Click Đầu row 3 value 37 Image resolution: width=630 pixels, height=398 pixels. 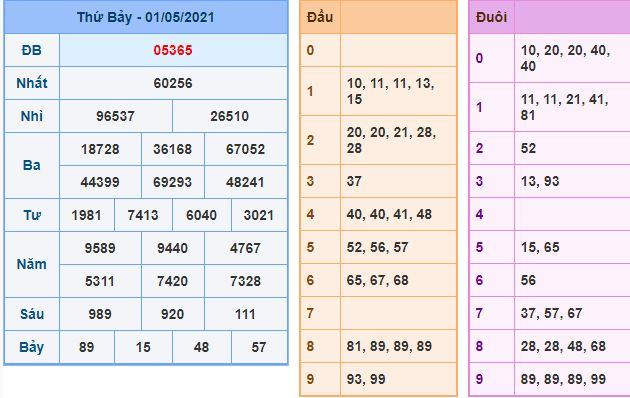pos(354,181)
